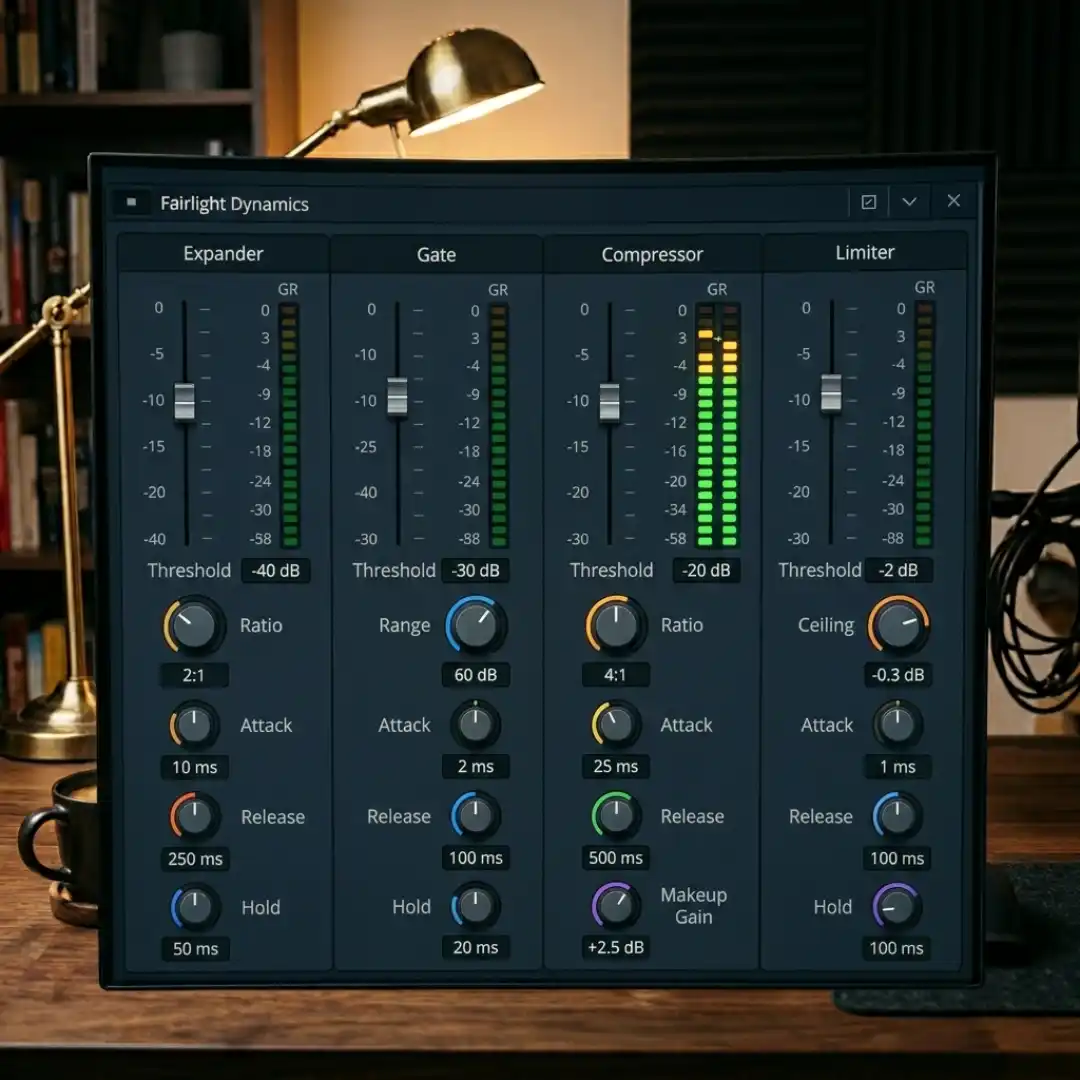Click the Limiter Ceiling knob
The image size is (1080, 1080).
coord(898,625)
